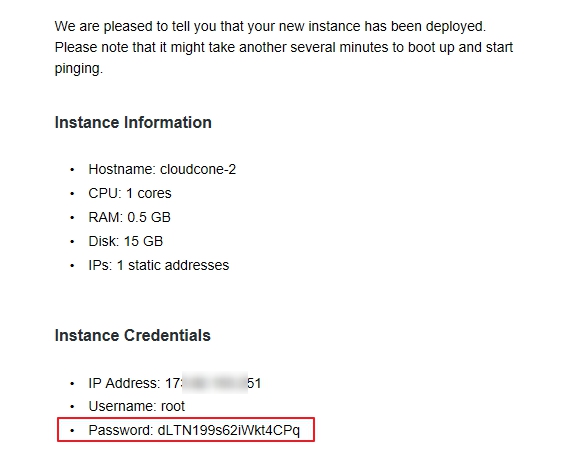Click the Password label inside the red box
The image size is (576, 470).
pos(121,430)
